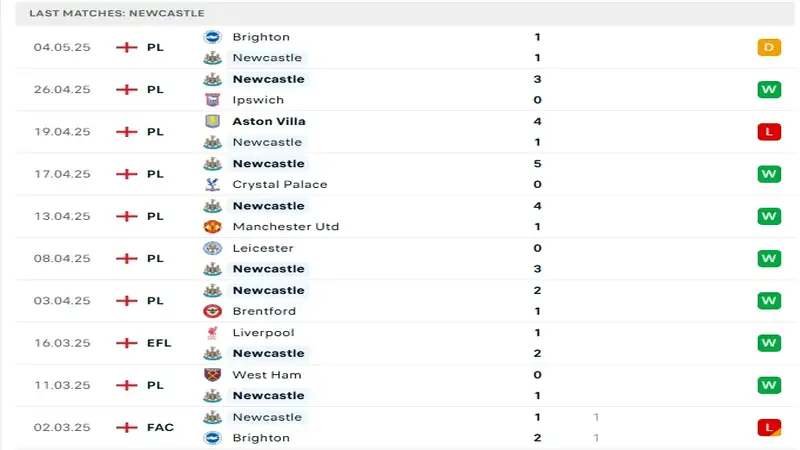The height and width of the screenshot is (450, 800).
Task: Click the Brentford club crest
Action: coord(212,311)
